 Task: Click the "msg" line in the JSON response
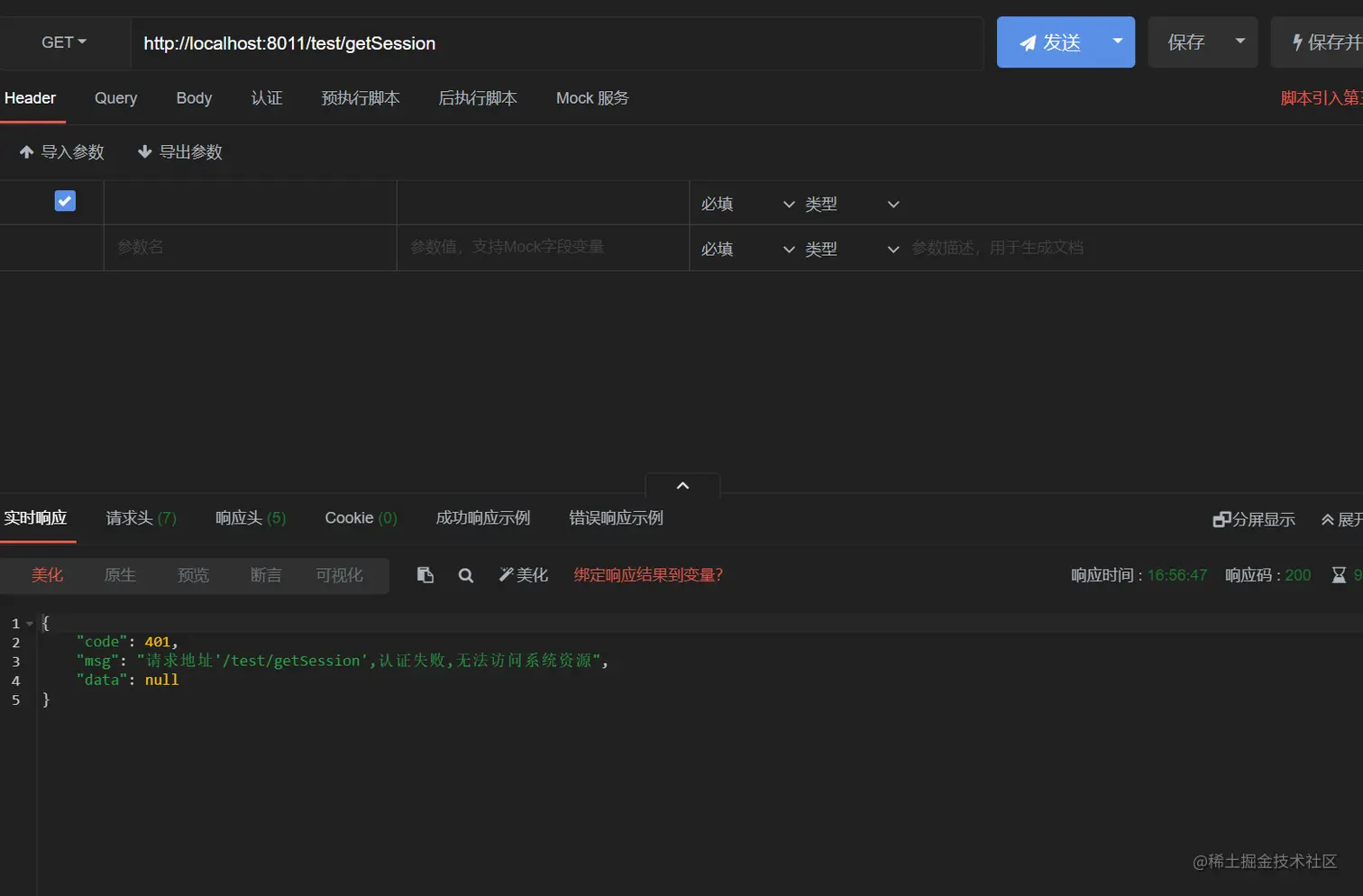[343, 661]
